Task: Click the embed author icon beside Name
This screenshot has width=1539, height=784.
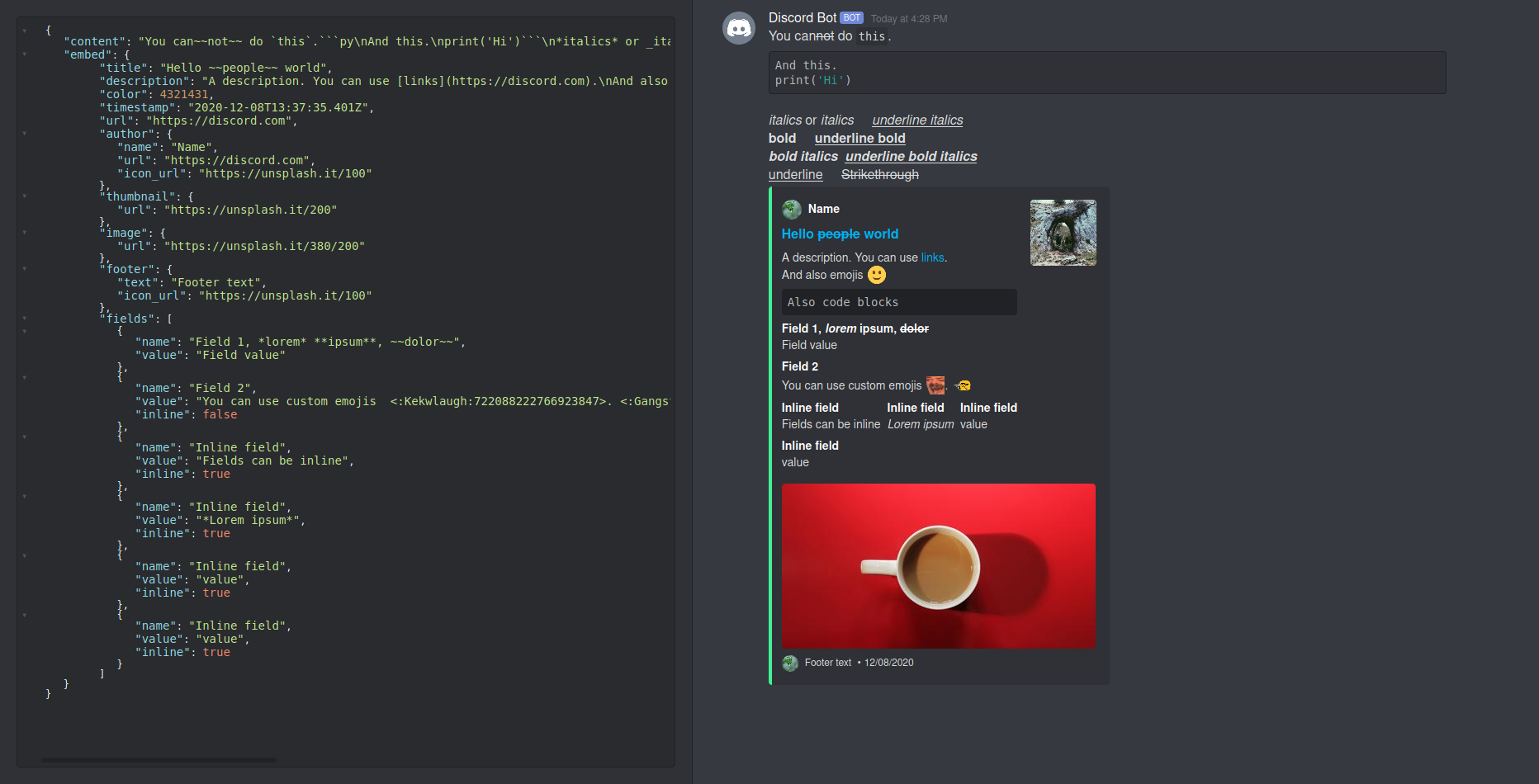Action: click(792, 209)
